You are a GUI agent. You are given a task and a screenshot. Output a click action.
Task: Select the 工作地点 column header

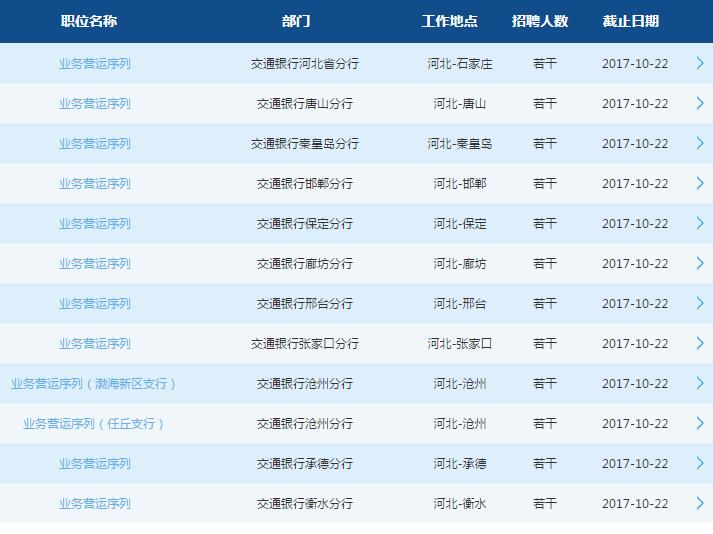(x=449, y=21)
